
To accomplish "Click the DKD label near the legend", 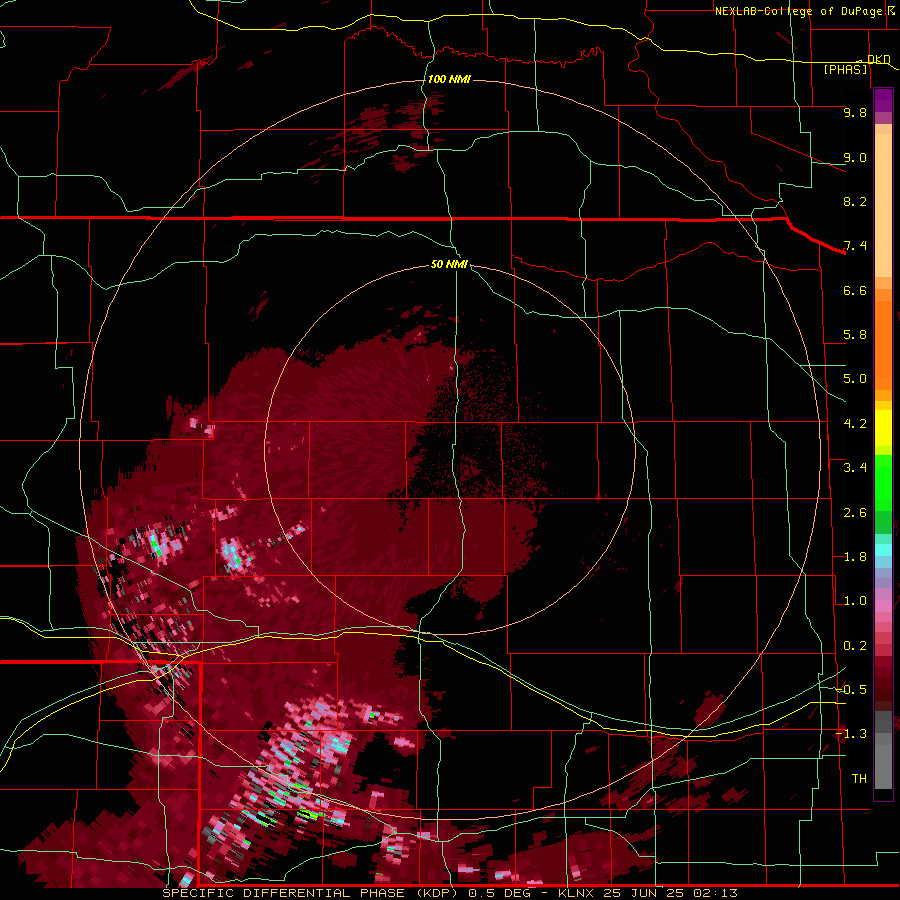I will [x=878, y=59].
